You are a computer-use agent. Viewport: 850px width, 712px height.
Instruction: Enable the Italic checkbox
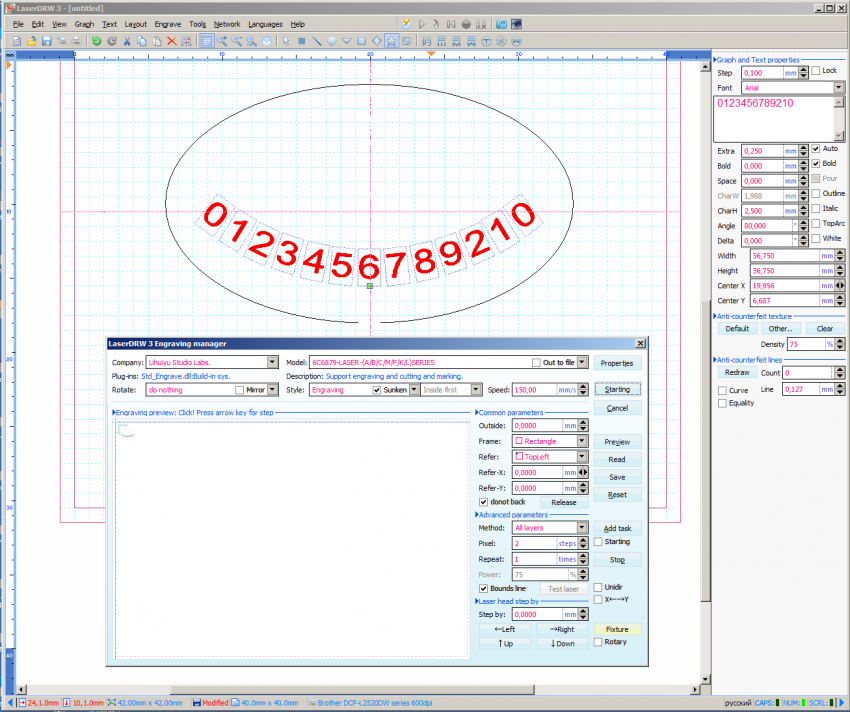(816, 208)
